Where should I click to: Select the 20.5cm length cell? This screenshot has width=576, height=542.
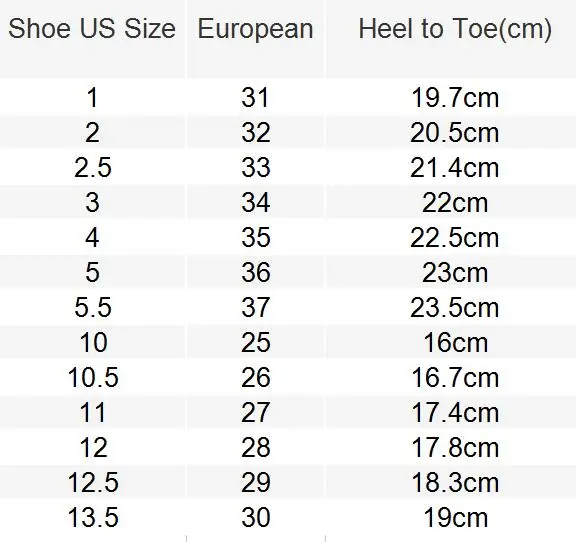click(455, 133)
